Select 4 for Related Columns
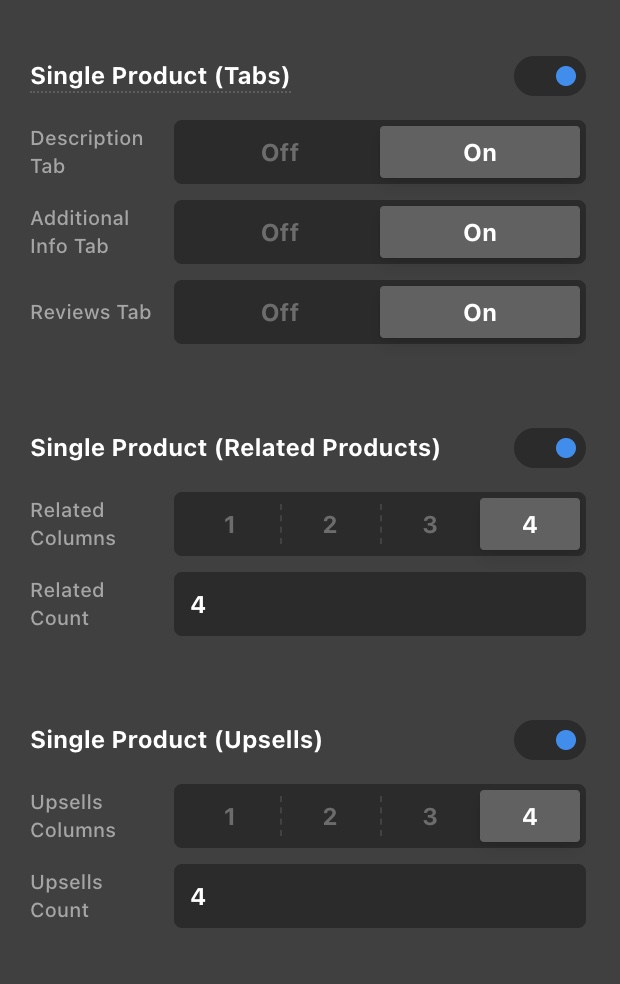The width and height of the screenshot is (620, 984). [530, 525]
